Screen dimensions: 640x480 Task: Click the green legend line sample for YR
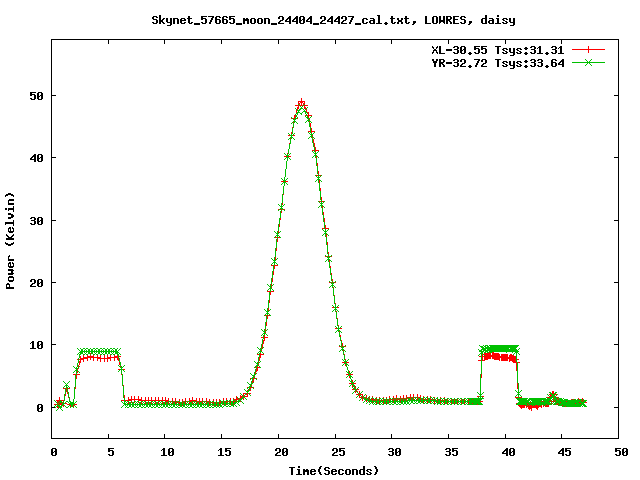click(588, 63)
